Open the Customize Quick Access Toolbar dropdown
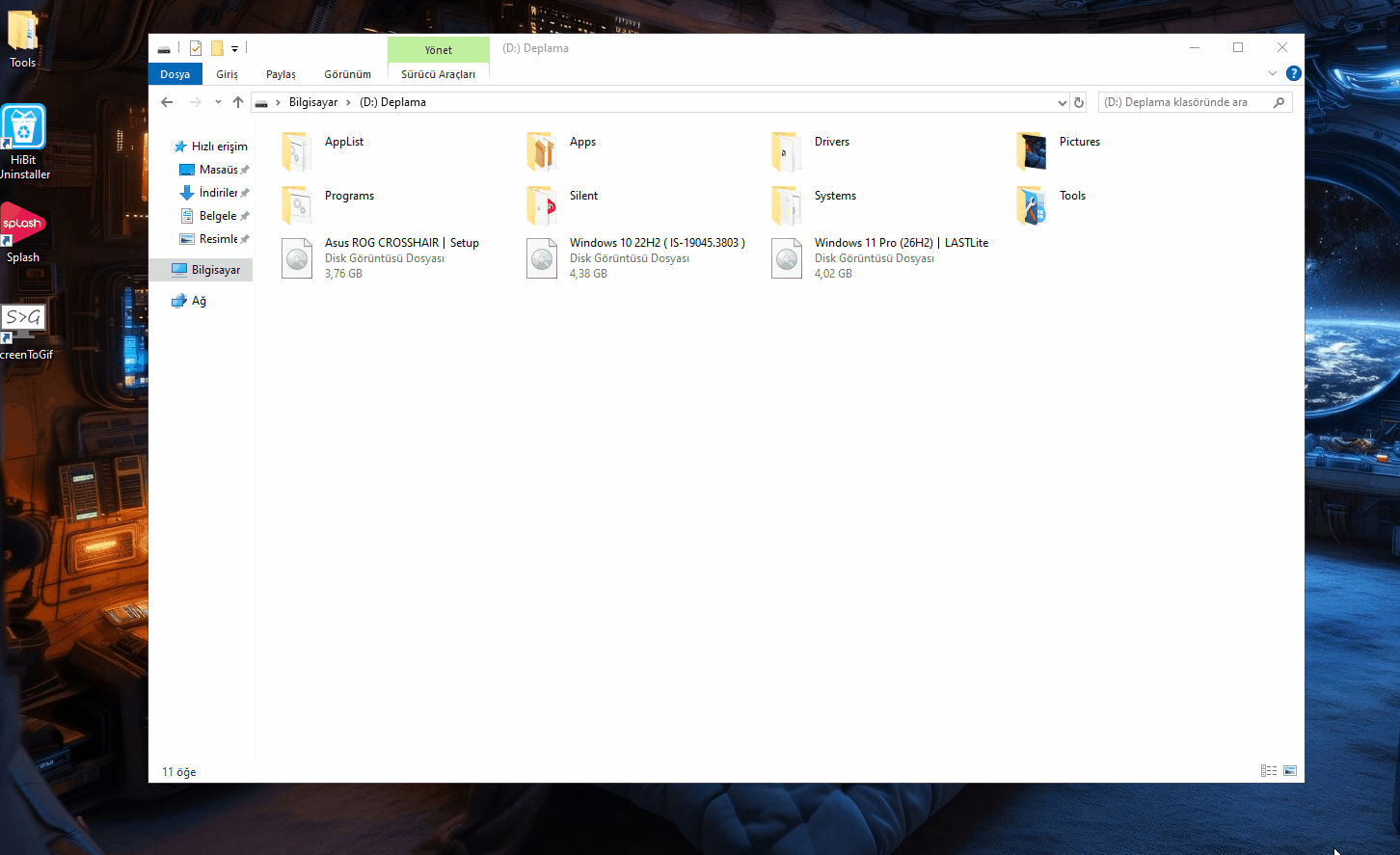The image size is (1400, 855). [x=234, y=48]
